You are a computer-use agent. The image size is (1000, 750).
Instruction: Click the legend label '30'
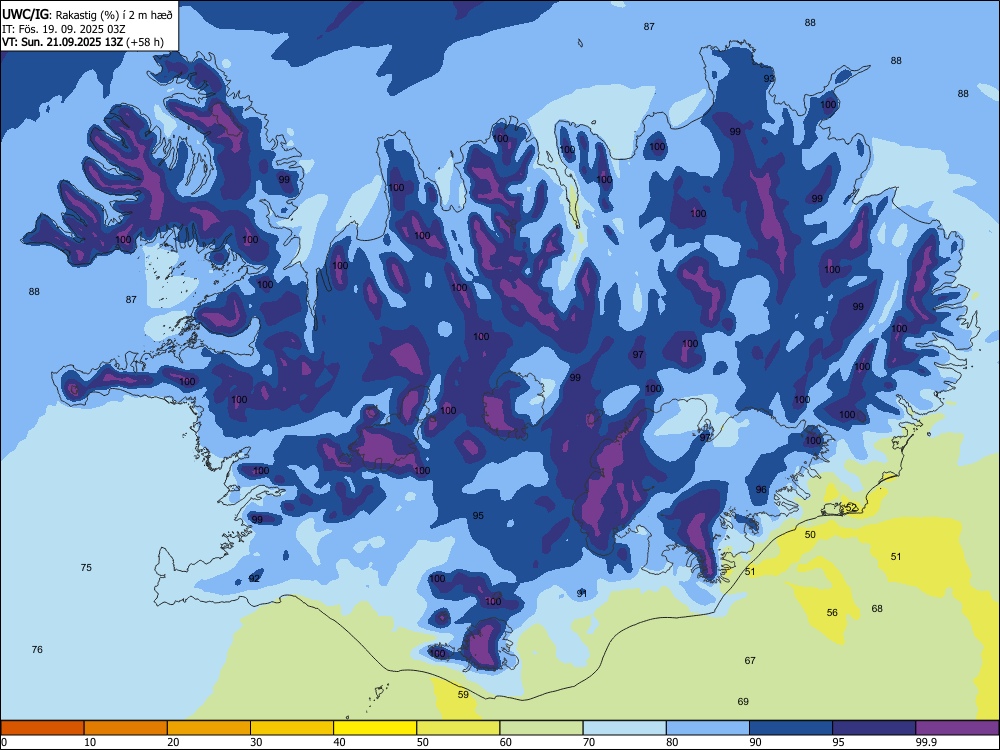256,742
